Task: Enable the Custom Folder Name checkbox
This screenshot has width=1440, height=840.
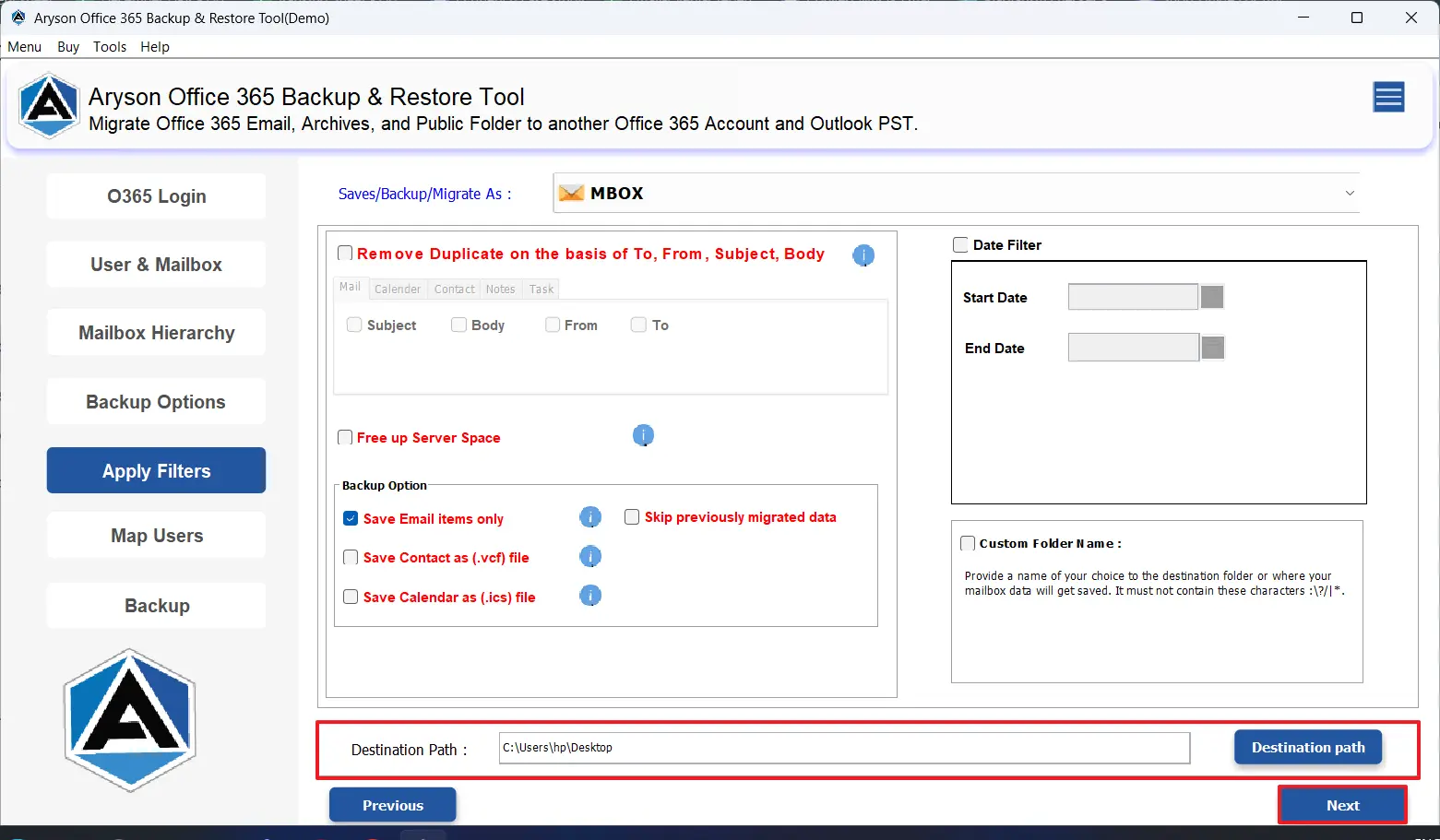Action: click(x=967, y=543)
